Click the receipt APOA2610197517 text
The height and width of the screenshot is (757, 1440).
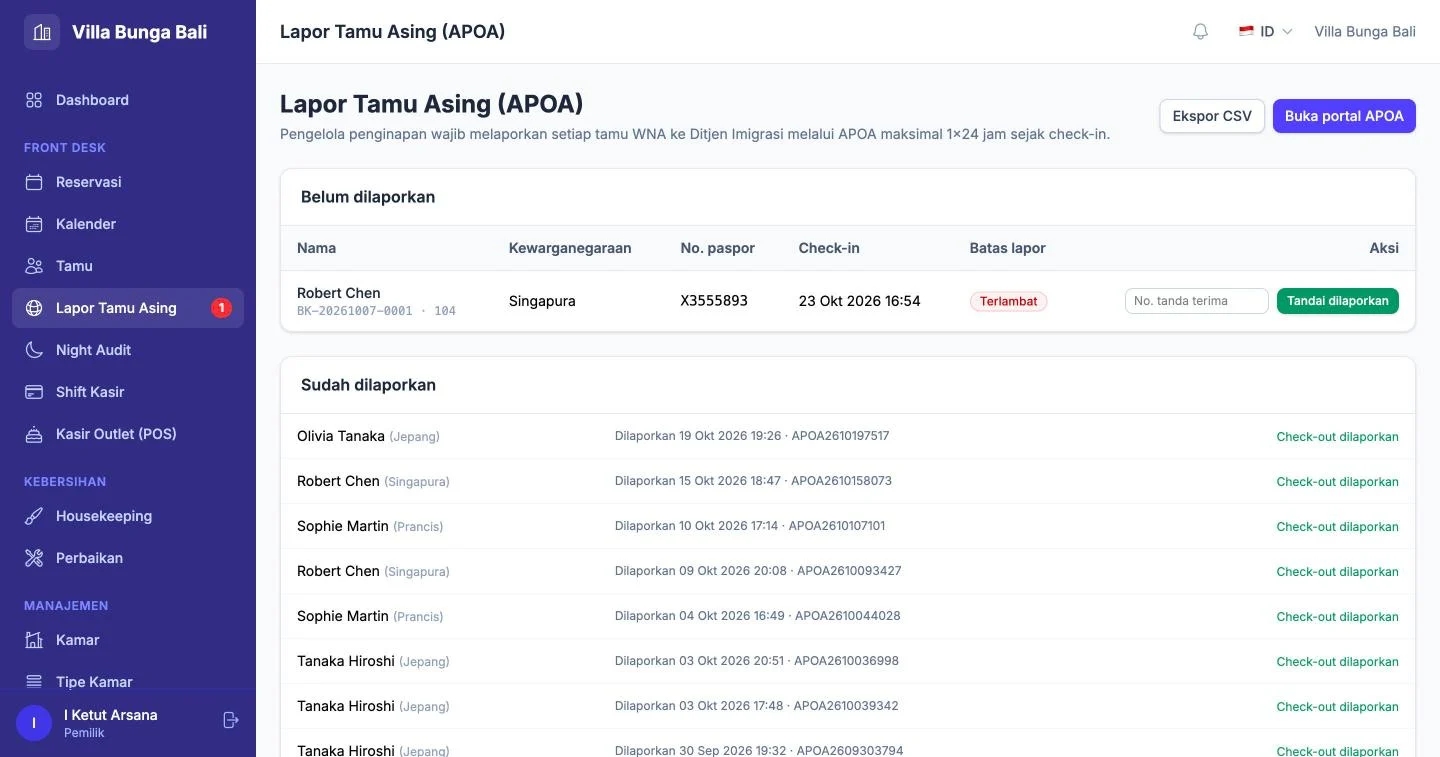pyautogui.click(x=840, y=436)
